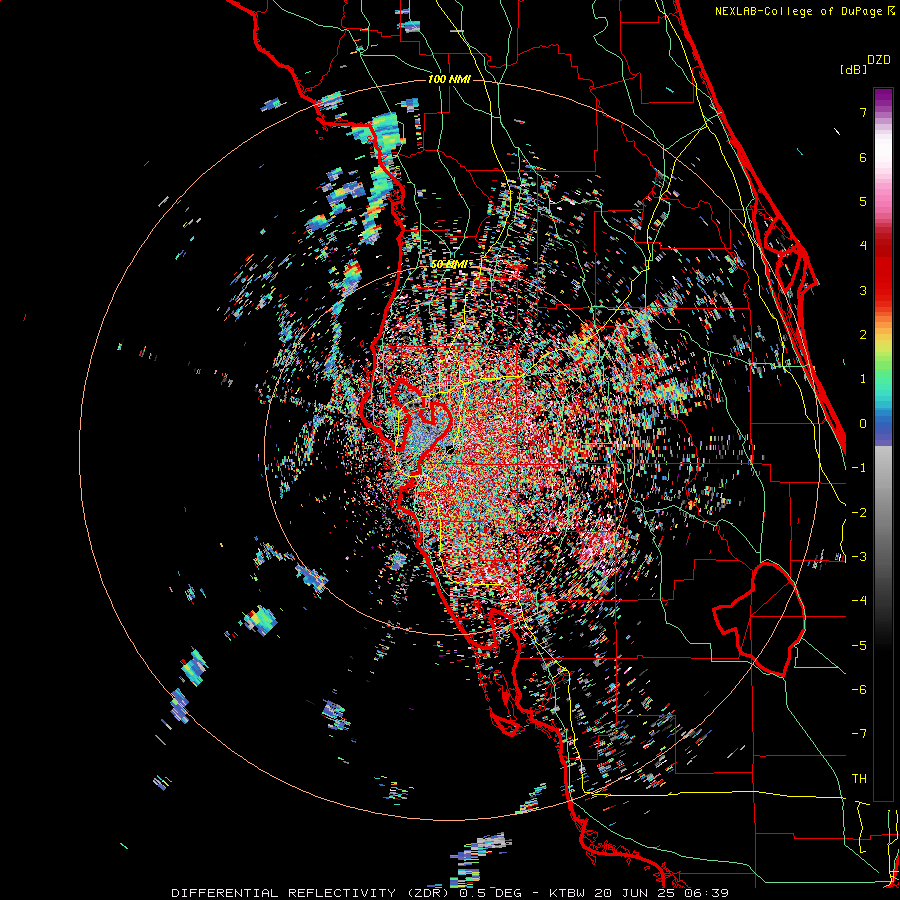The image size is (900, 900).
Task: Select the 2 tick label on the scale
Action: (863, 335)
